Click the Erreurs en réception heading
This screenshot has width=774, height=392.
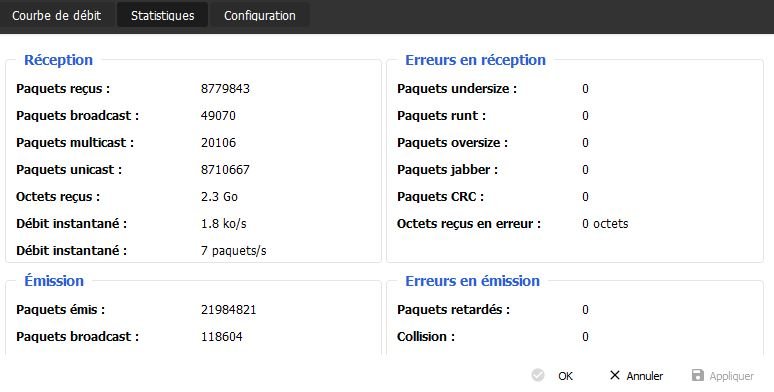pyautogui.click(x=475, y=60)
